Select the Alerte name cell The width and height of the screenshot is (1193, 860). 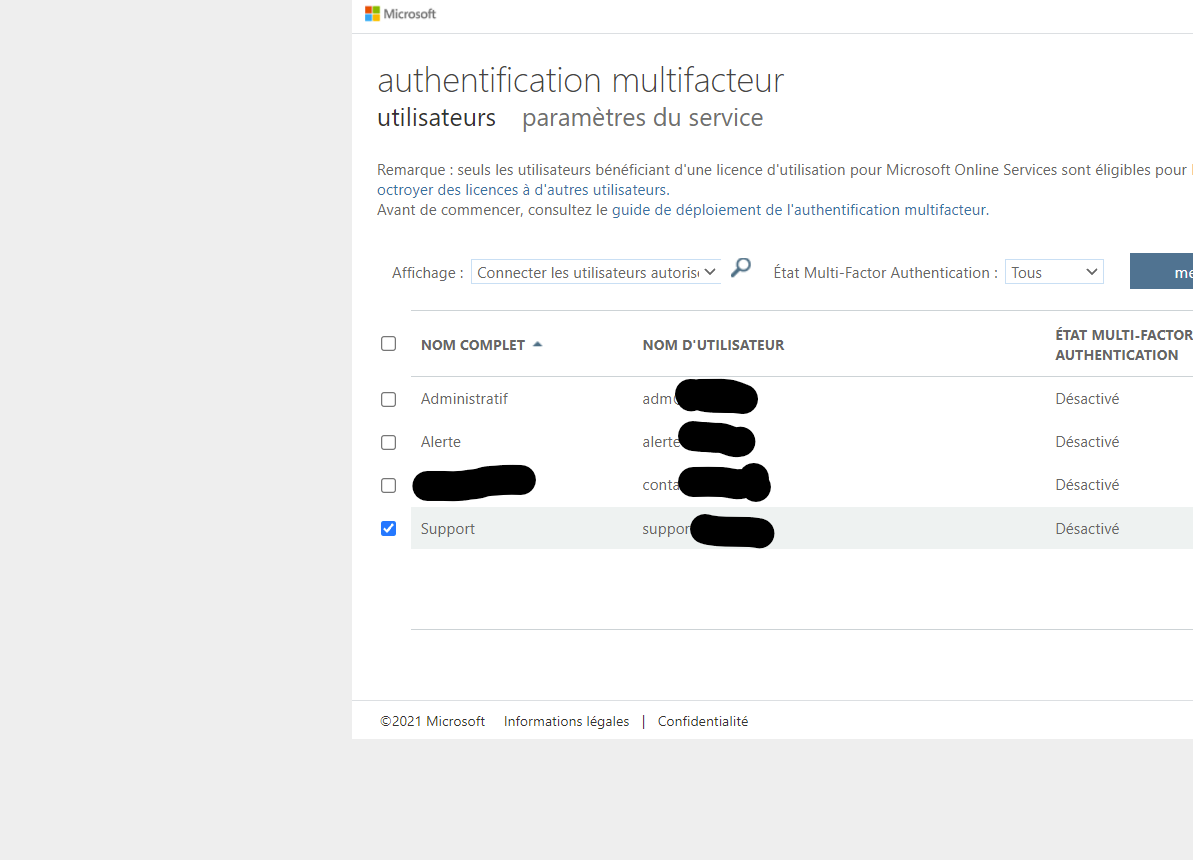[441, 442]
